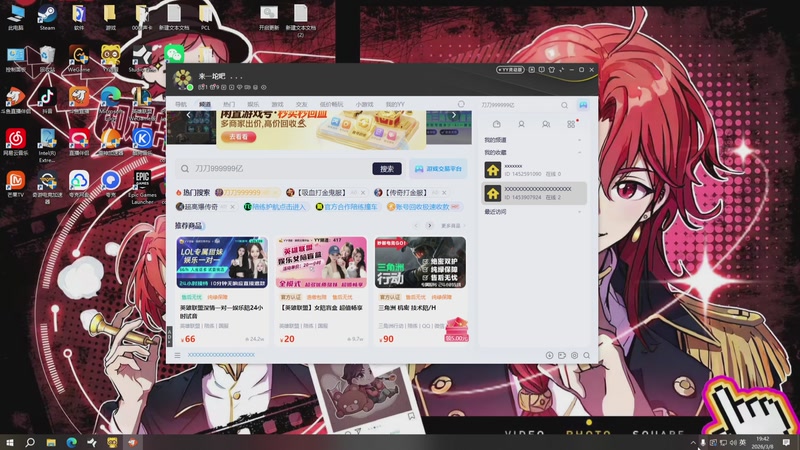Open the settings gear in YY bottom bar
This screenshot has height=450, width=800.
(574, 355)
